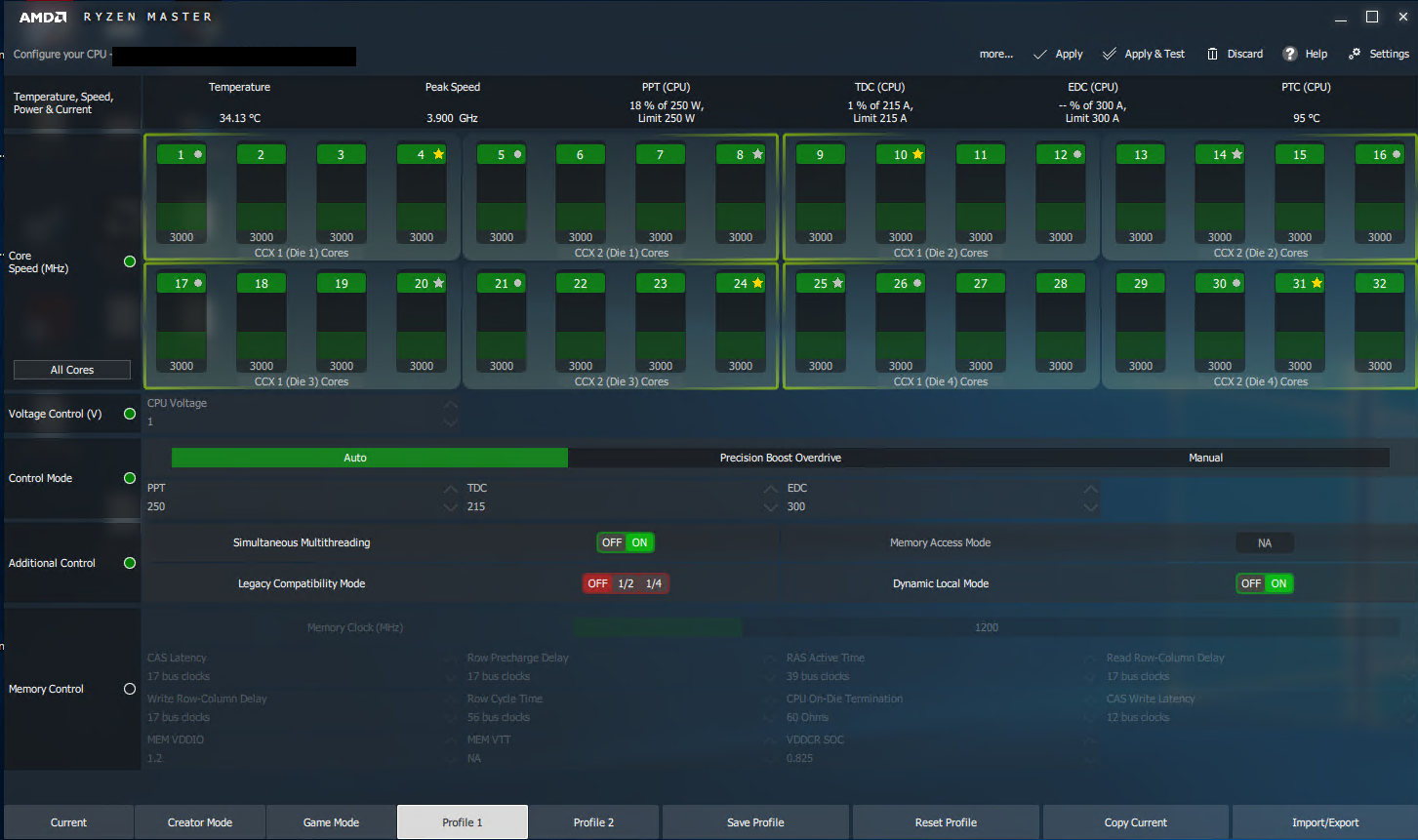Click the dot marker on core 1
The width and height of the screenshot is (1418, 840).
(198, 154)
